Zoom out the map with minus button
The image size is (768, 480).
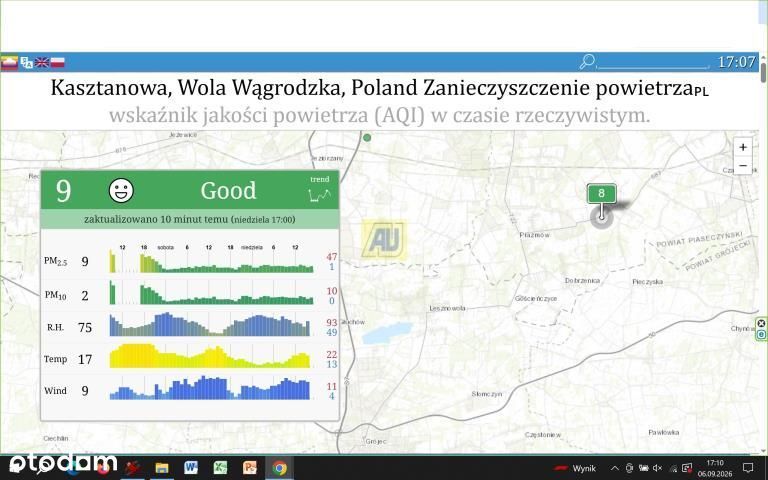click(743, 166)
